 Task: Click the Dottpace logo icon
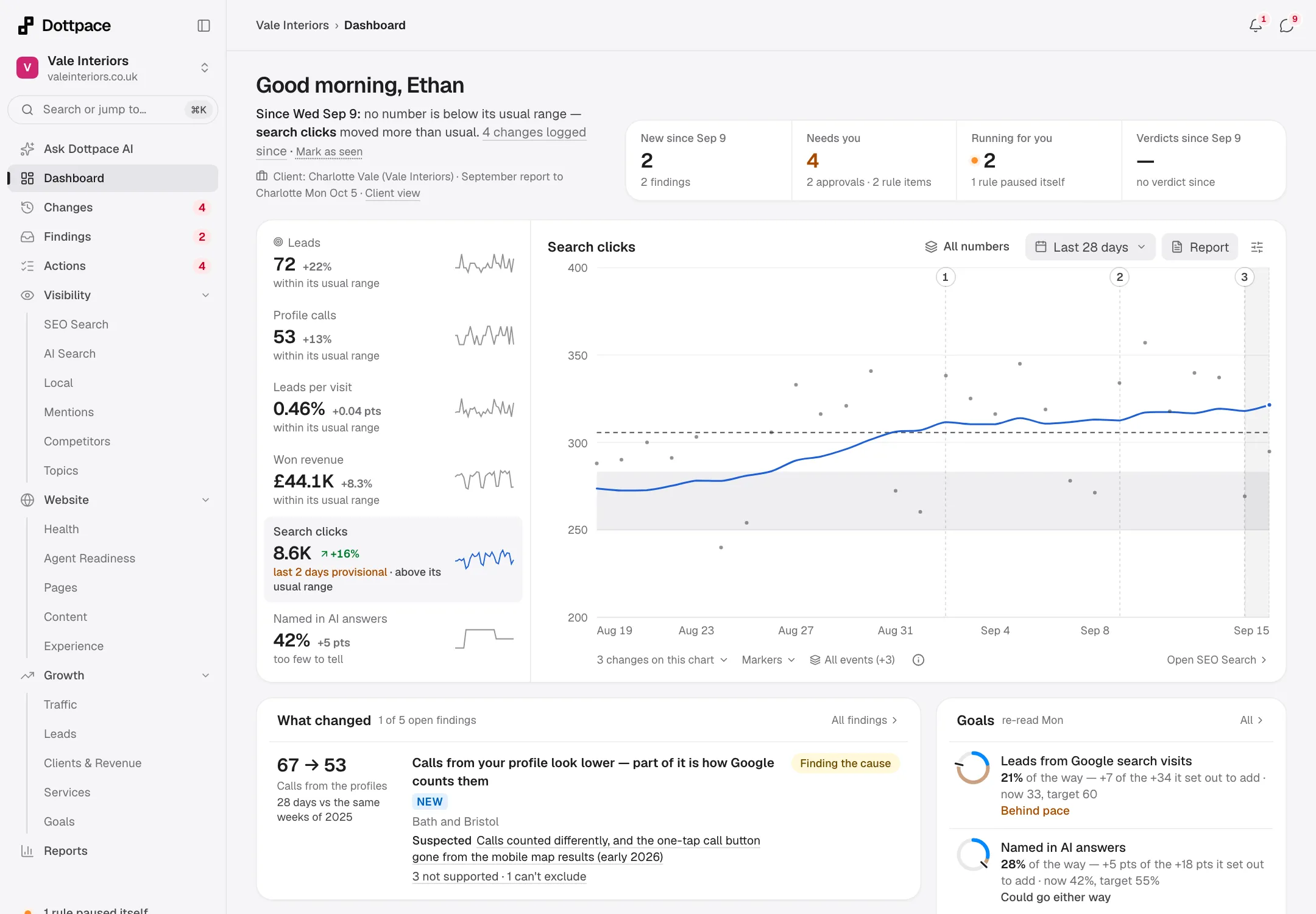click(x=26, y=26)
